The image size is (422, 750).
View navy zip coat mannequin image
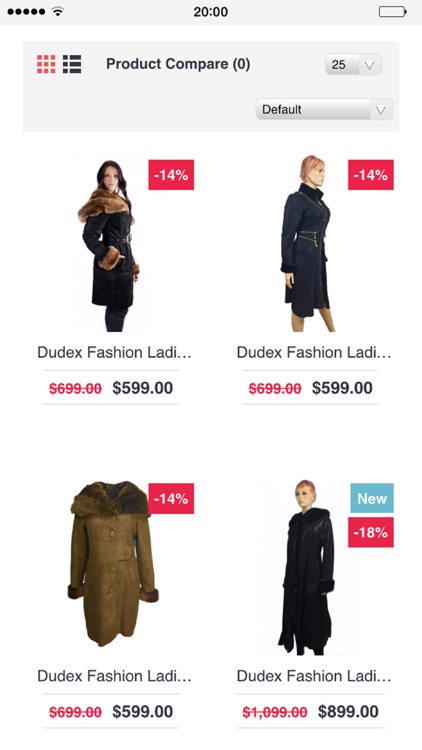point(308,243)
